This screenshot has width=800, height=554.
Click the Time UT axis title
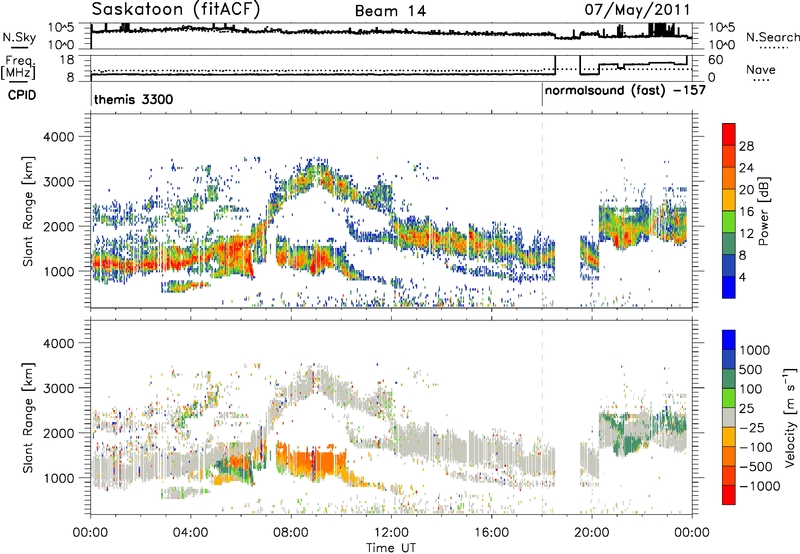click(391, 547)
